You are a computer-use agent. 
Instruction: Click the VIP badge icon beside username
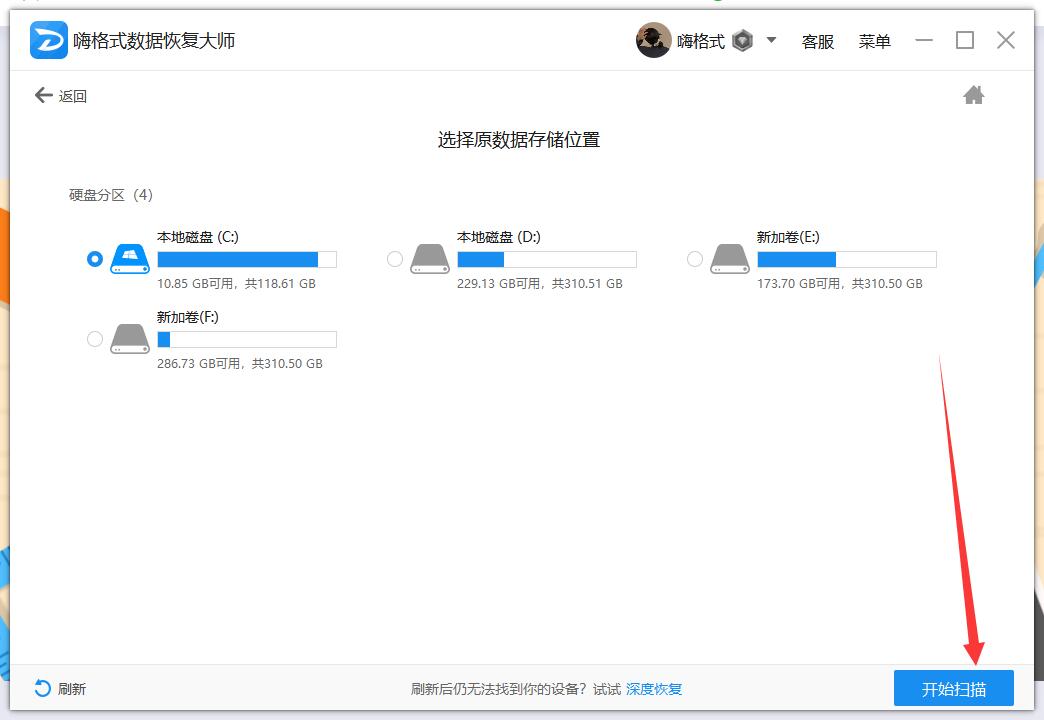[x=742, y=41]
